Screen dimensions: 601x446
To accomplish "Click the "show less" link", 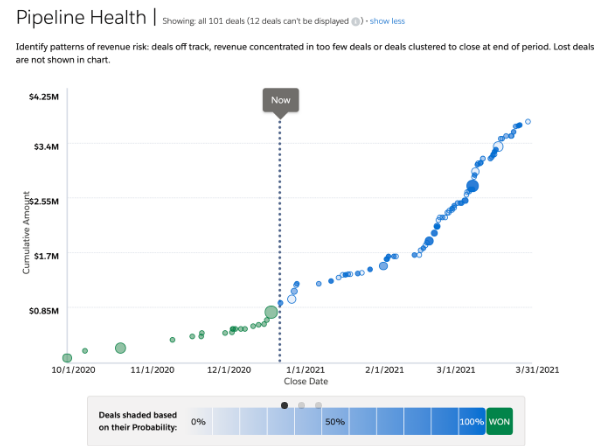I will tap(387, 21).
